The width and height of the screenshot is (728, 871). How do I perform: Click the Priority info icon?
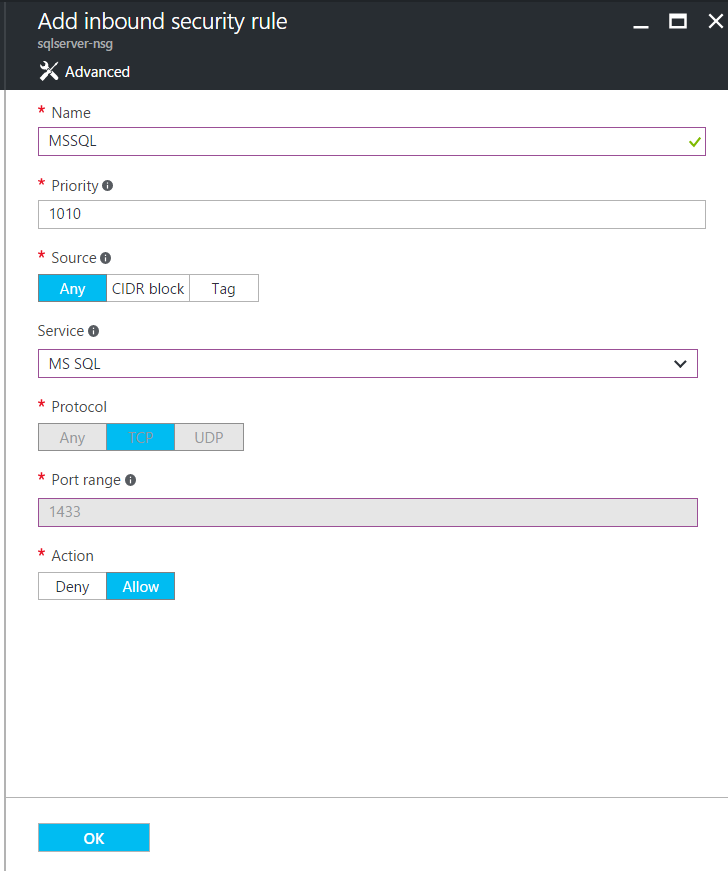tap(108, 186)
